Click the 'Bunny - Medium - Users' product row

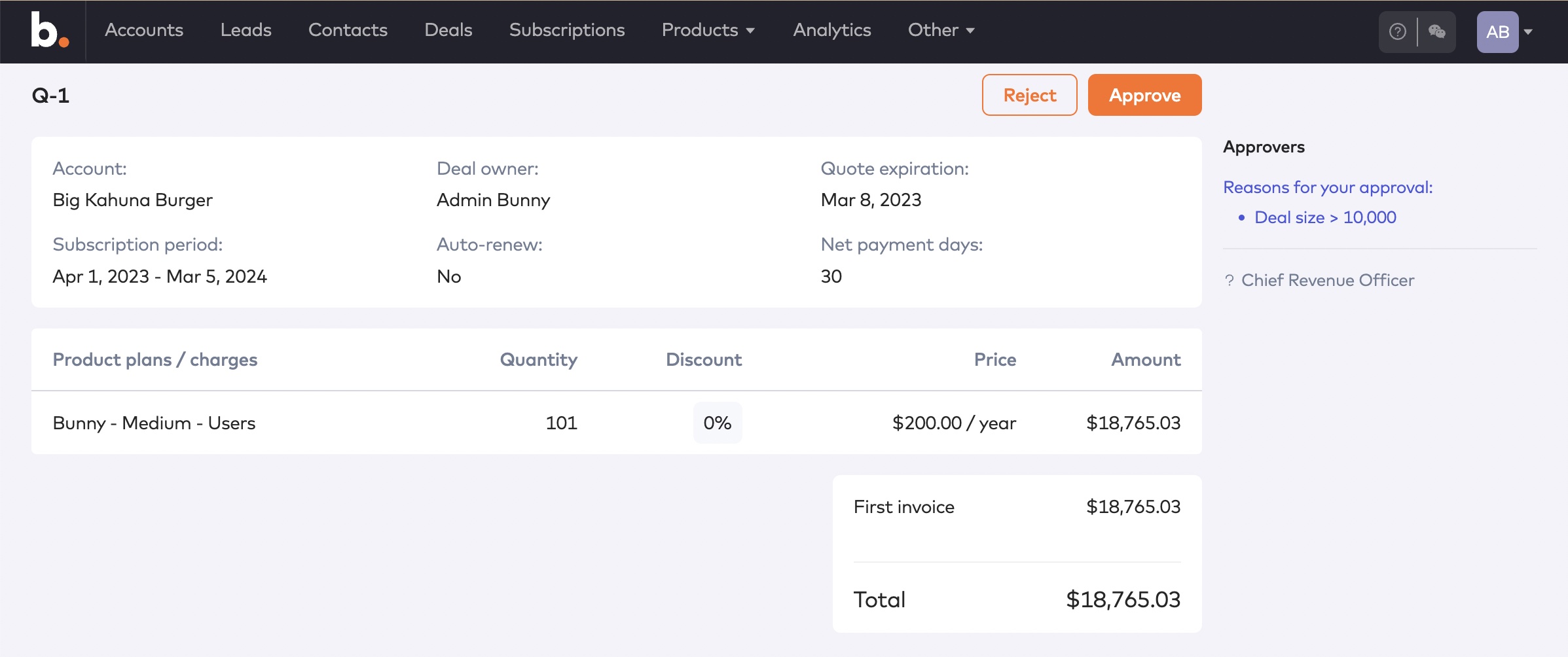pos(617,423)
